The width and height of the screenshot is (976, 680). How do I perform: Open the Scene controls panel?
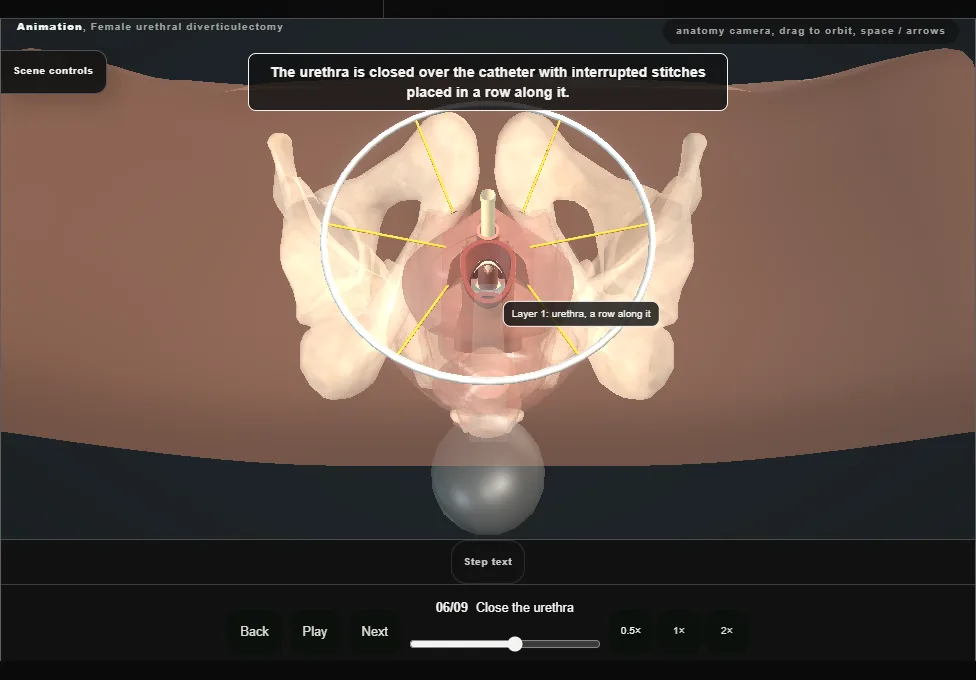[54, 71]
